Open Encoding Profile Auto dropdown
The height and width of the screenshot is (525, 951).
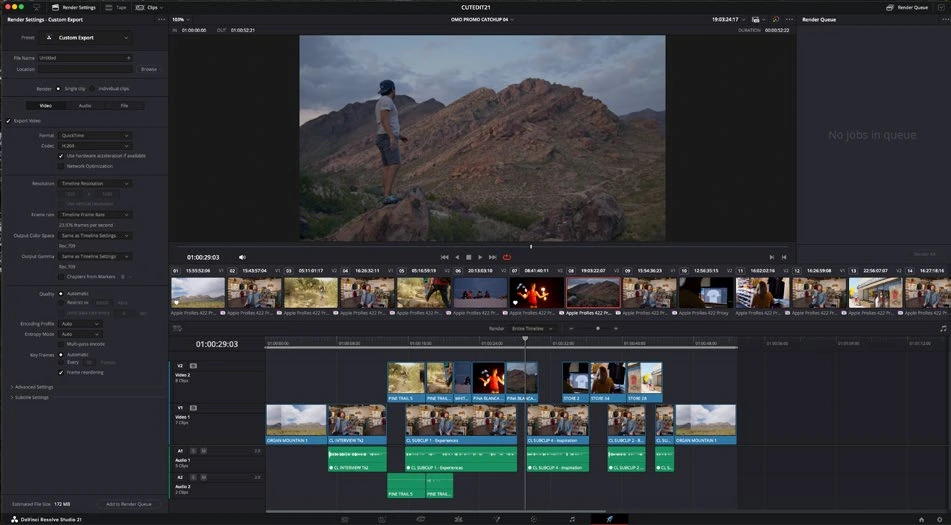click(x=80, y=324)
